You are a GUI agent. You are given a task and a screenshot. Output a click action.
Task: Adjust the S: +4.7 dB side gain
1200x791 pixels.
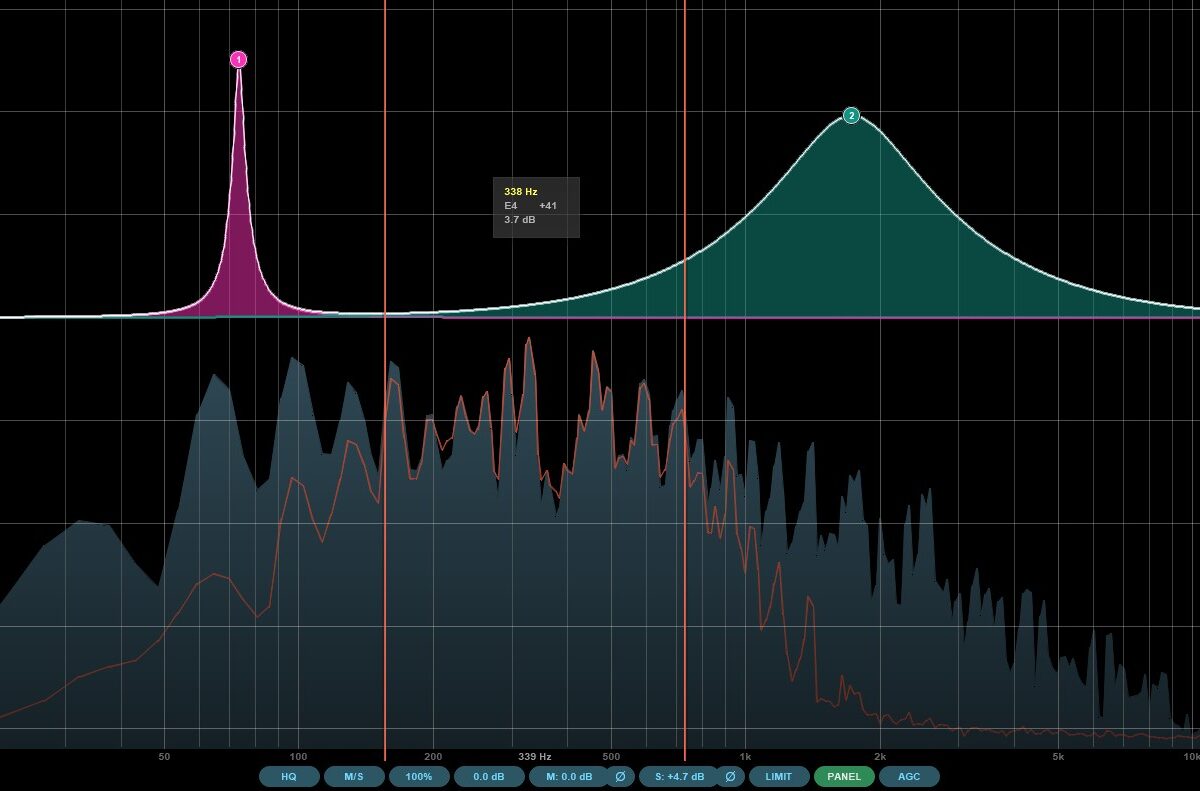point(679,777)
